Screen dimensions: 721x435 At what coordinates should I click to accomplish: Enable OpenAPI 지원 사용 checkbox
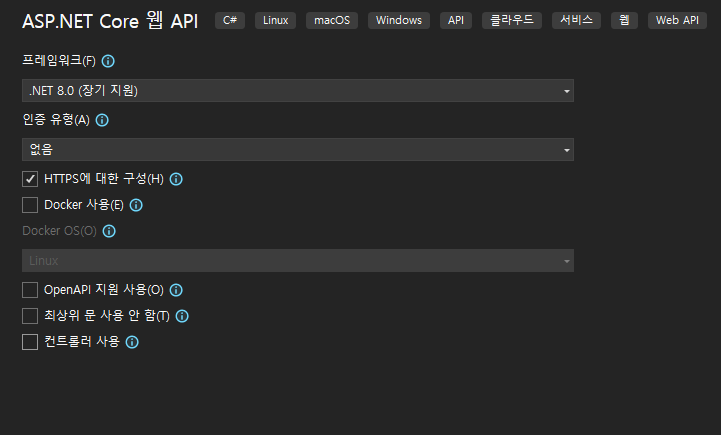30,290
